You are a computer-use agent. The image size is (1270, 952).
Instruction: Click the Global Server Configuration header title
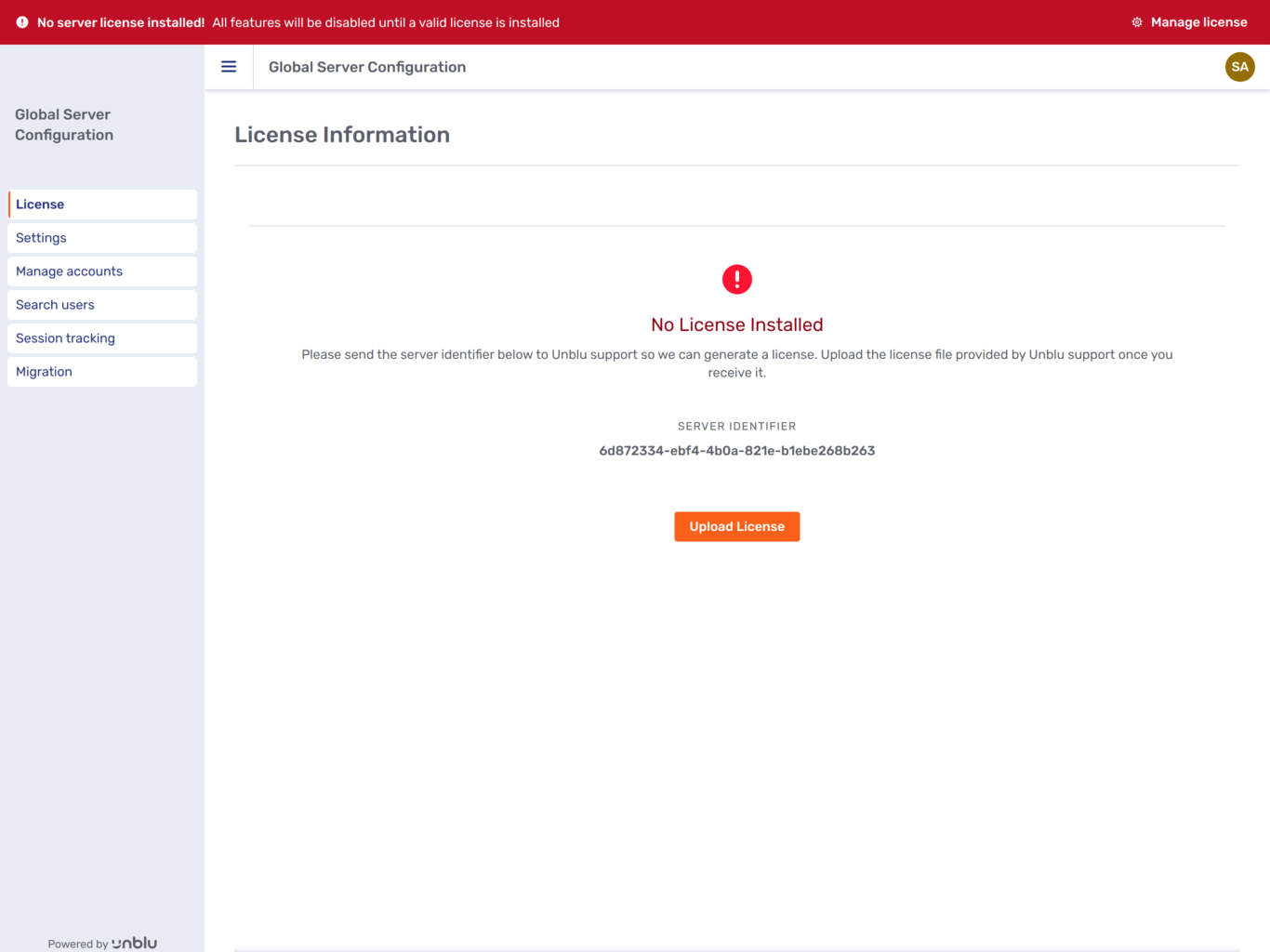[x=367, y=66]
